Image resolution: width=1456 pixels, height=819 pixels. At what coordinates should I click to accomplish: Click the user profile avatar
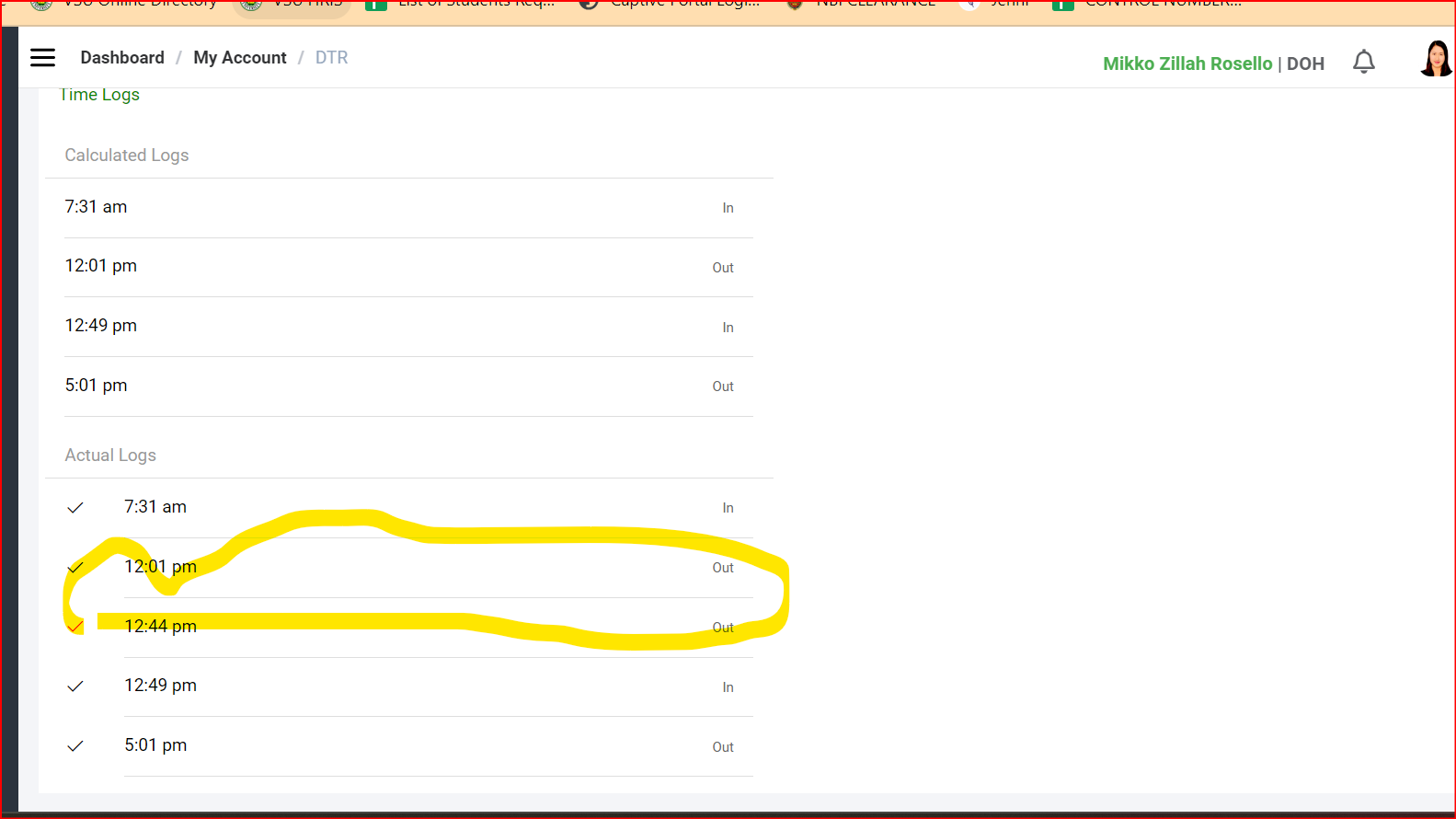(x=1435, y=59)
